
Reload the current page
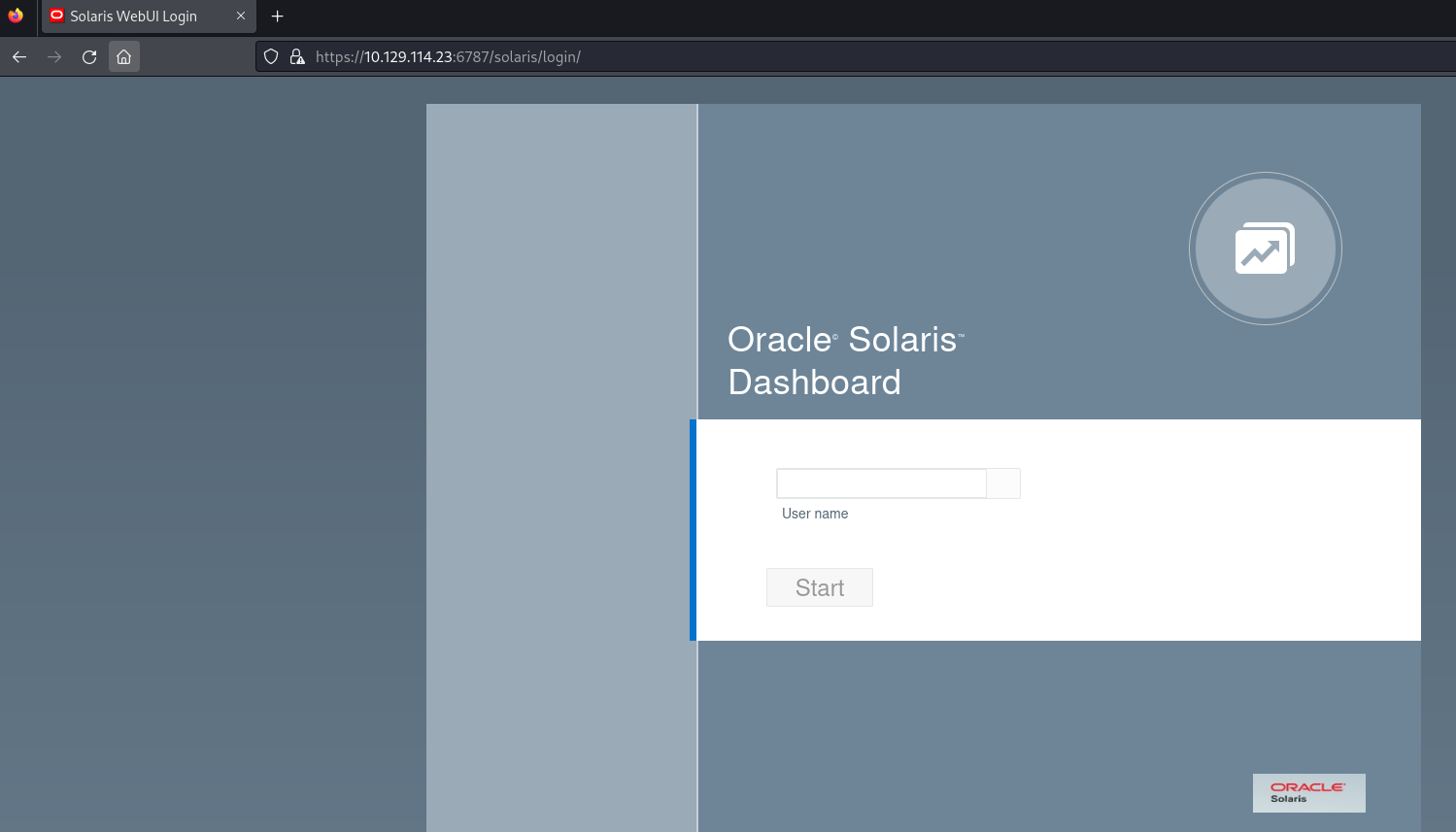click(89, 57)
